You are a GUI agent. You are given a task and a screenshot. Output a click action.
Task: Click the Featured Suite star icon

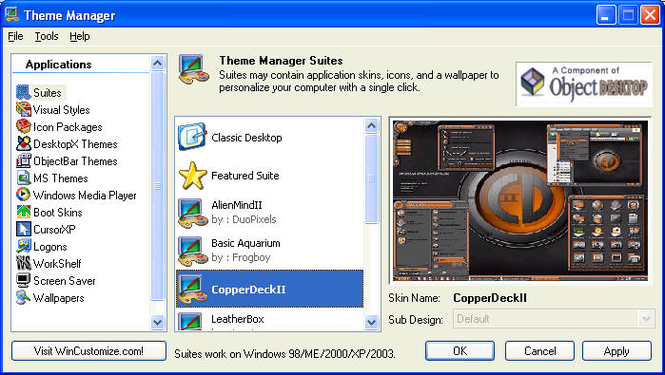193,175
